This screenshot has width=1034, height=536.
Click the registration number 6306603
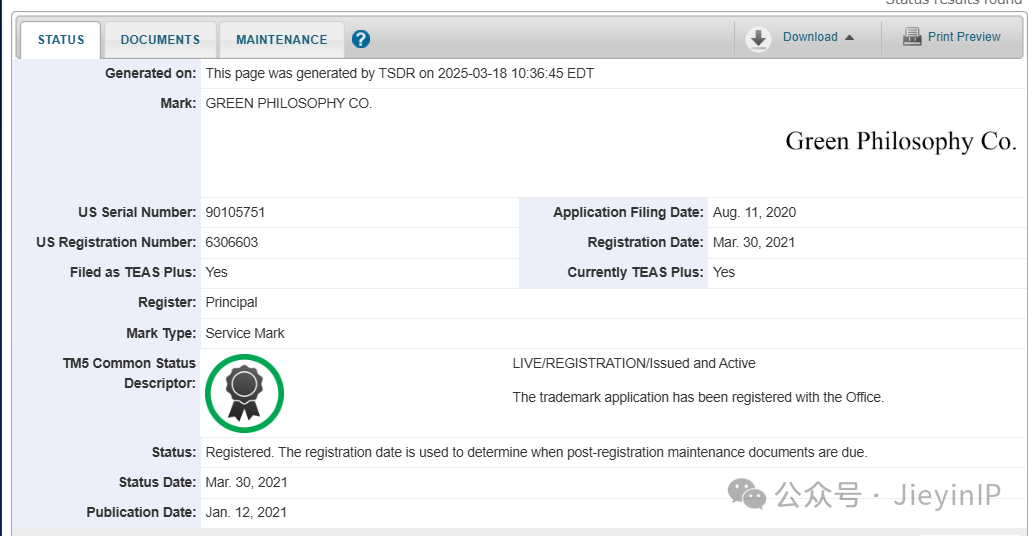click(231, 242)
